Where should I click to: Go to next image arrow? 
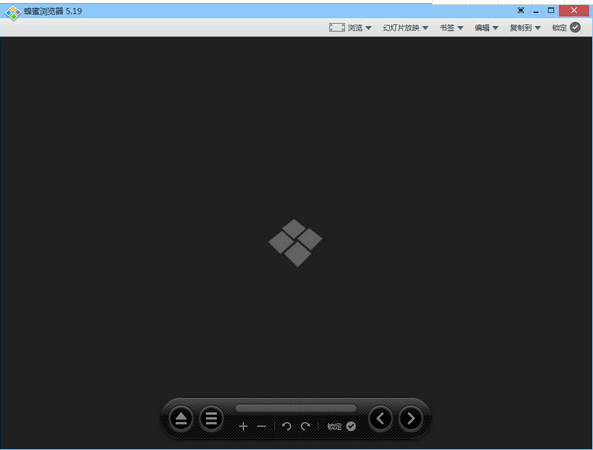[x=410, y=419]
